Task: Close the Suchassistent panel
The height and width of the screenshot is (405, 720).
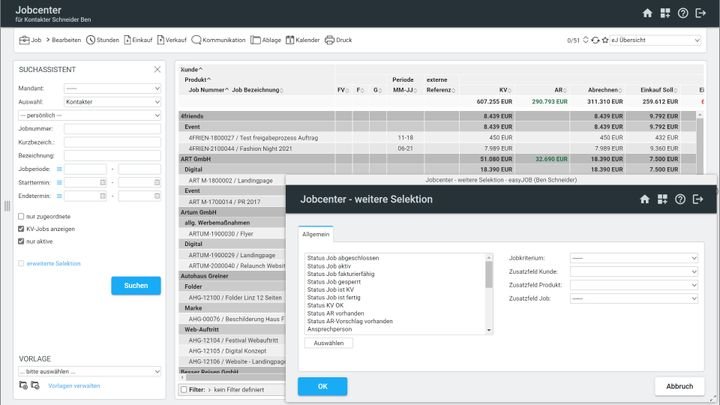Action: tap(157, 69)
